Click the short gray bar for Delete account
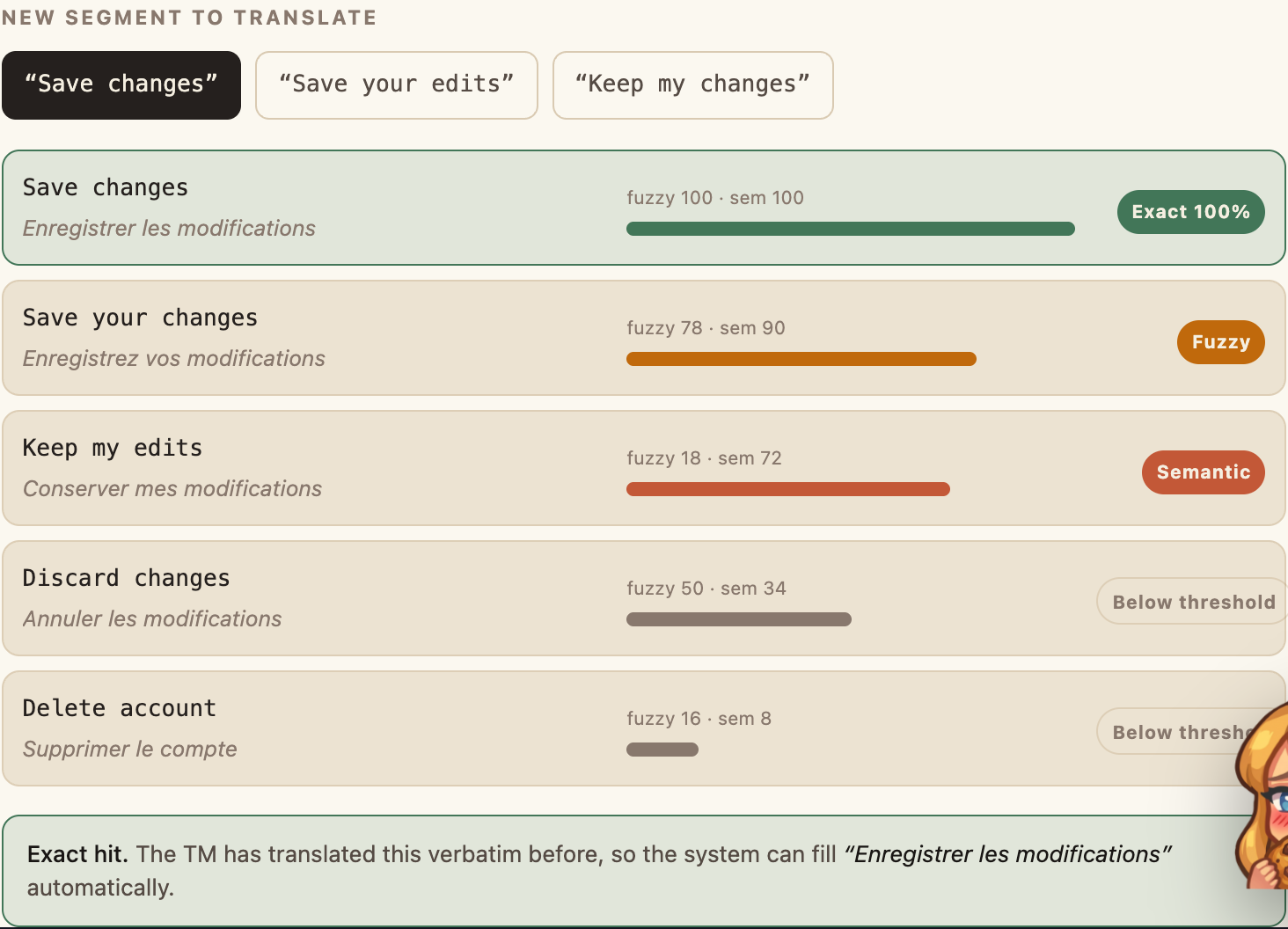This screenshot has width=1288, height=929. (662, 750)
